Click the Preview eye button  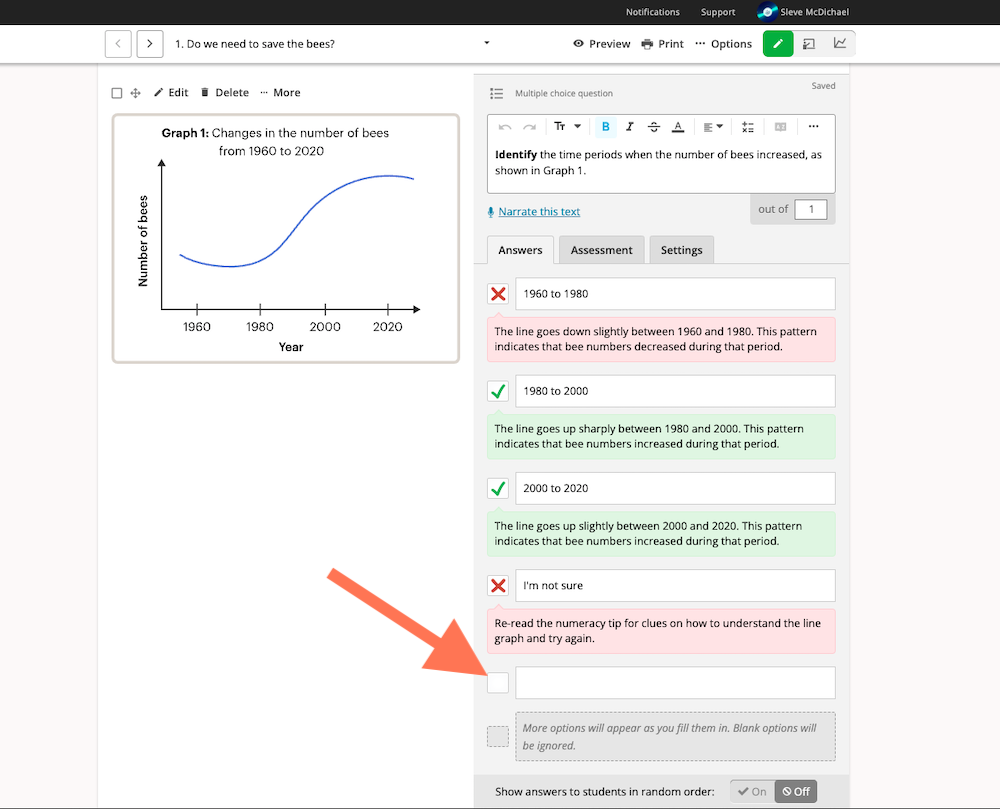pyautogui.click(x=601, y=44)
